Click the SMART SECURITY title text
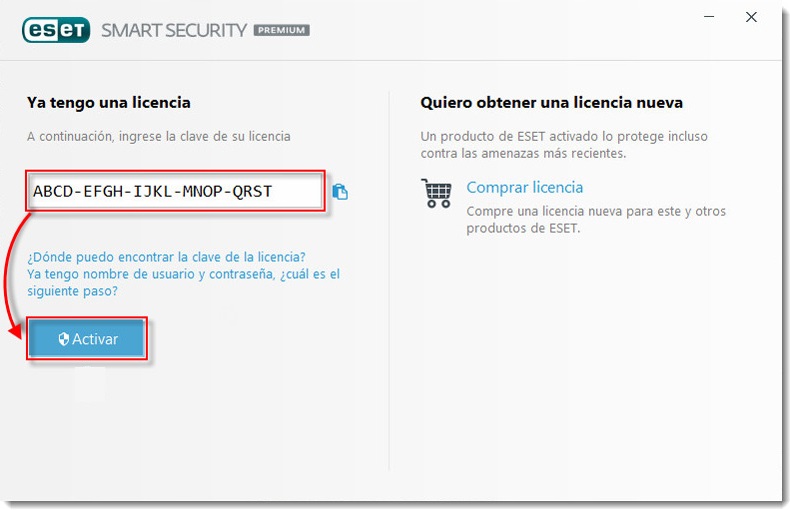Image resolution: width=790 pixels, height=510 pixels. click(x=173, y=30)
